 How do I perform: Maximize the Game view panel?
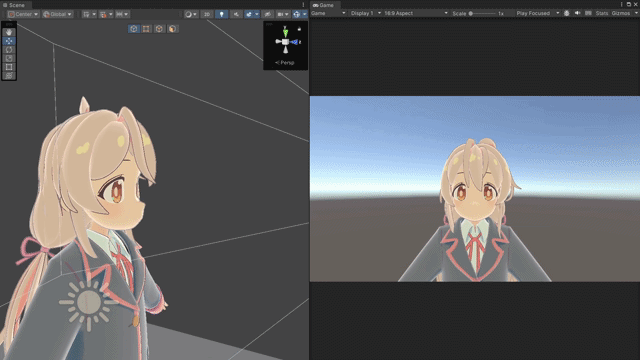pos(629,4)
